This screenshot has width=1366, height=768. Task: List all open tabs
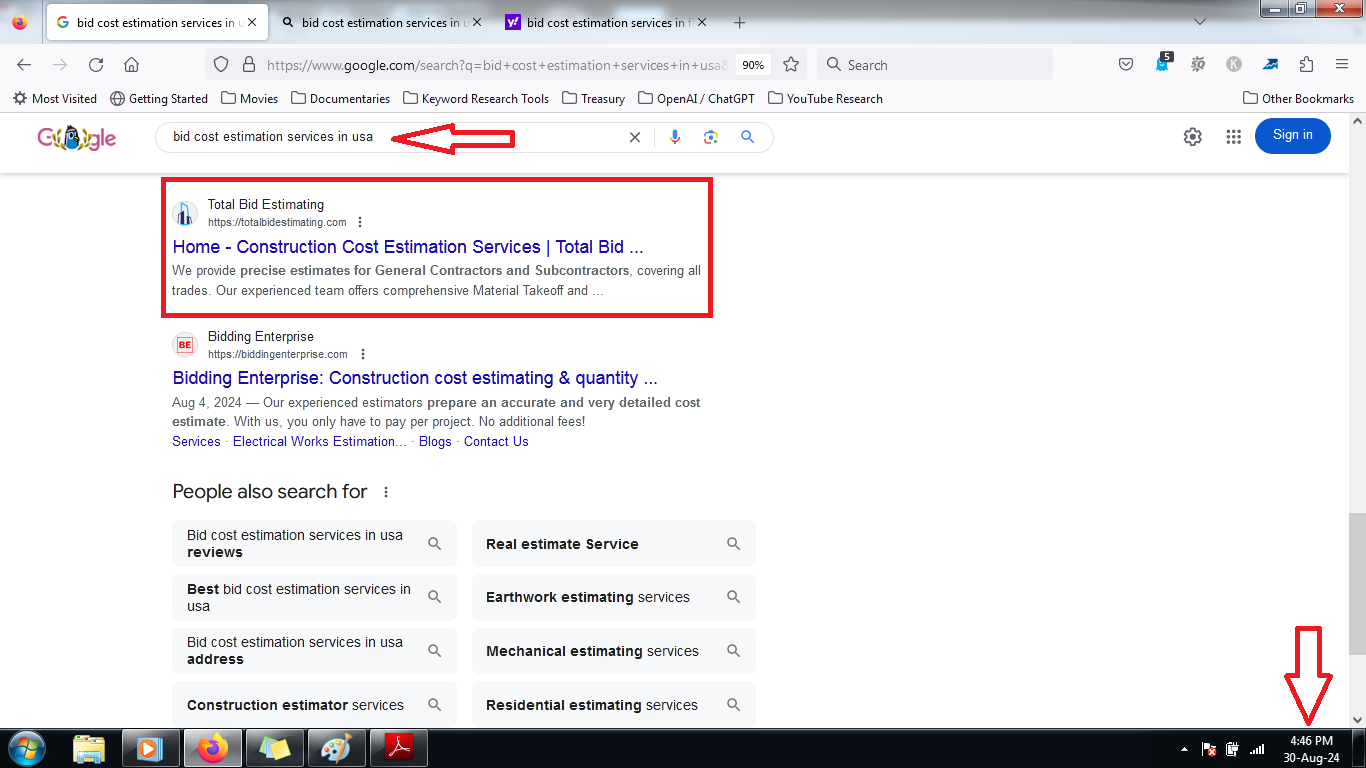[x=1200, y=22]
